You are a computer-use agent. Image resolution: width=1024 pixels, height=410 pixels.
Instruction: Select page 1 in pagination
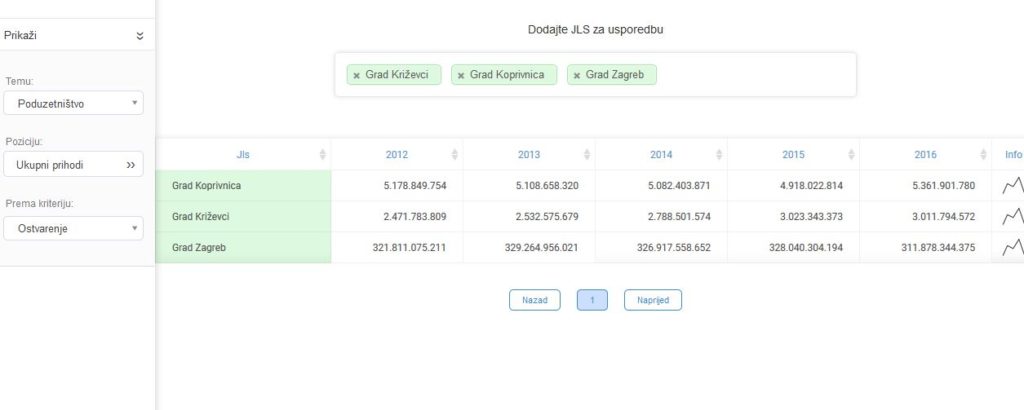click(592, 300)
